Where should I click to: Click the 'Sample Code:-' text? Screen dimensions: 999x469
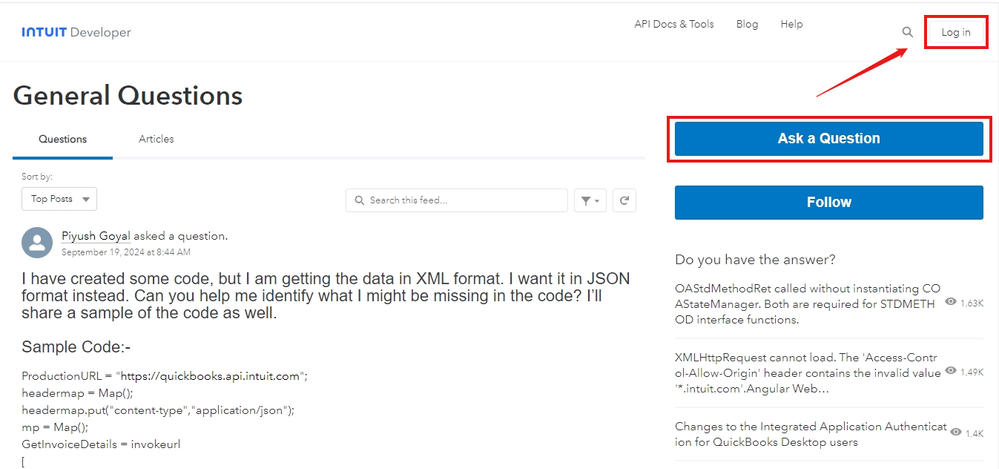pyautogui.click(x=76, y=347)
